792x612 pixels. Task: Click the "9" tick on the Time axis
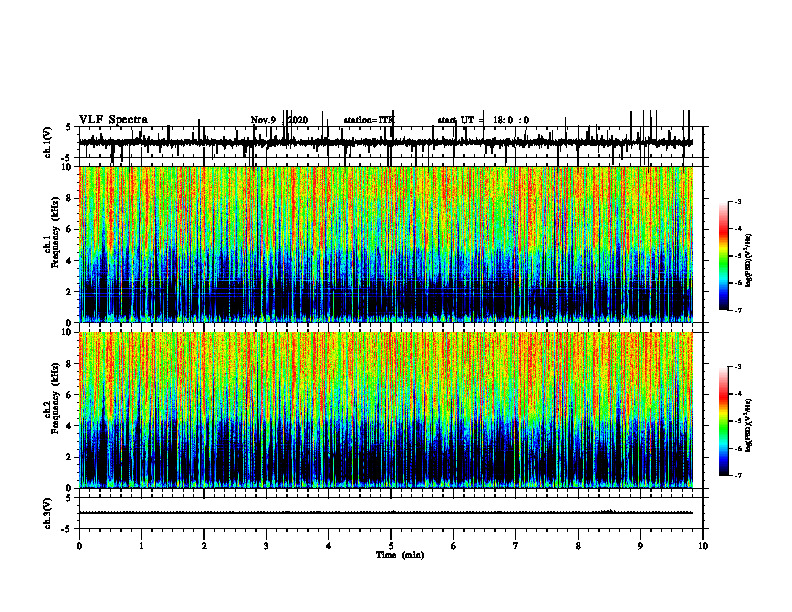pyautogui.click(x=640, y=546)
